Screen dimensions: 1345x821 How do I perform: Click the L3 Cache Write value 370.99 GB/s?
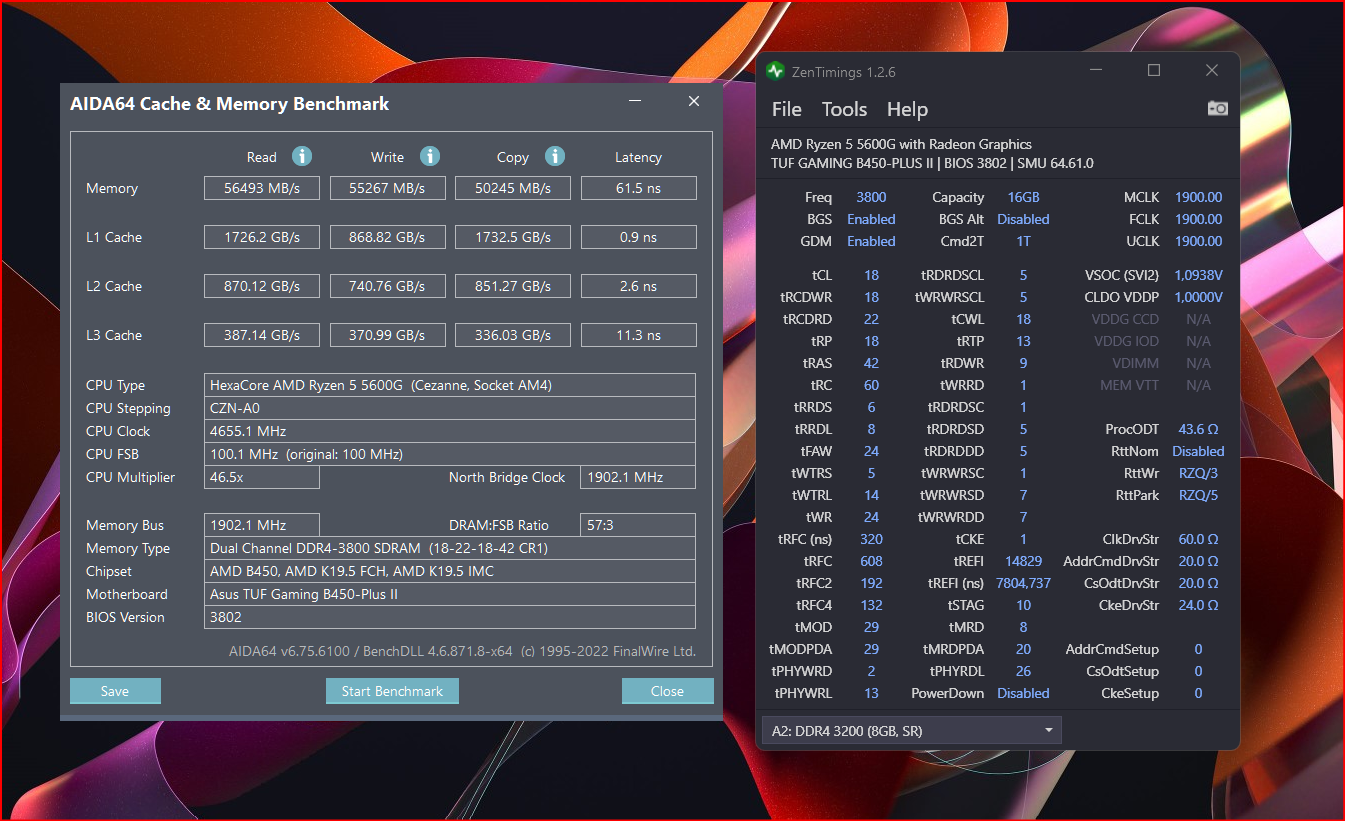(387, 335)
